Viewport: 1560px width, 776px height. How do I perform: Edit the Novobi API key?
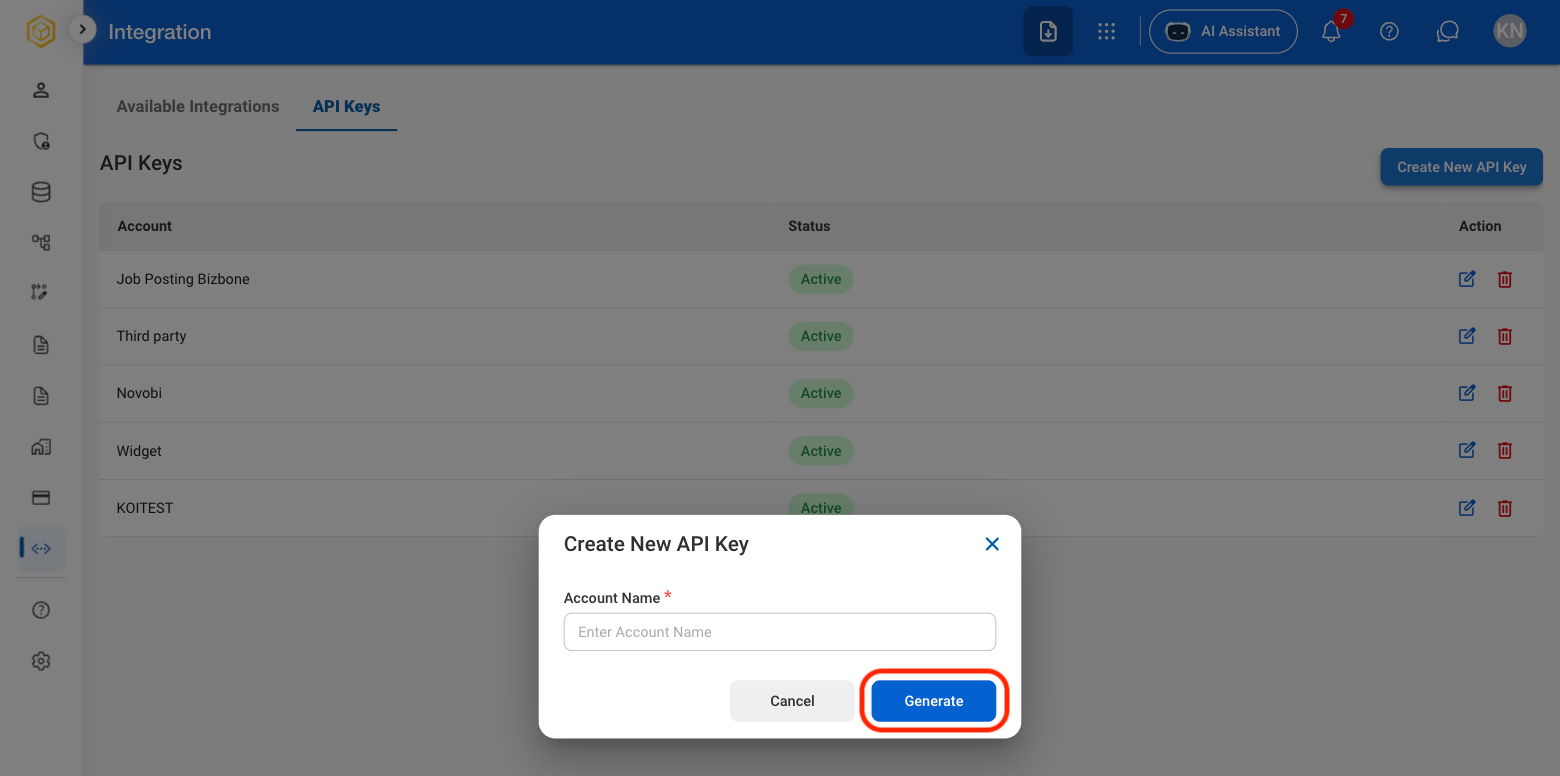[x=1467, y=393]
